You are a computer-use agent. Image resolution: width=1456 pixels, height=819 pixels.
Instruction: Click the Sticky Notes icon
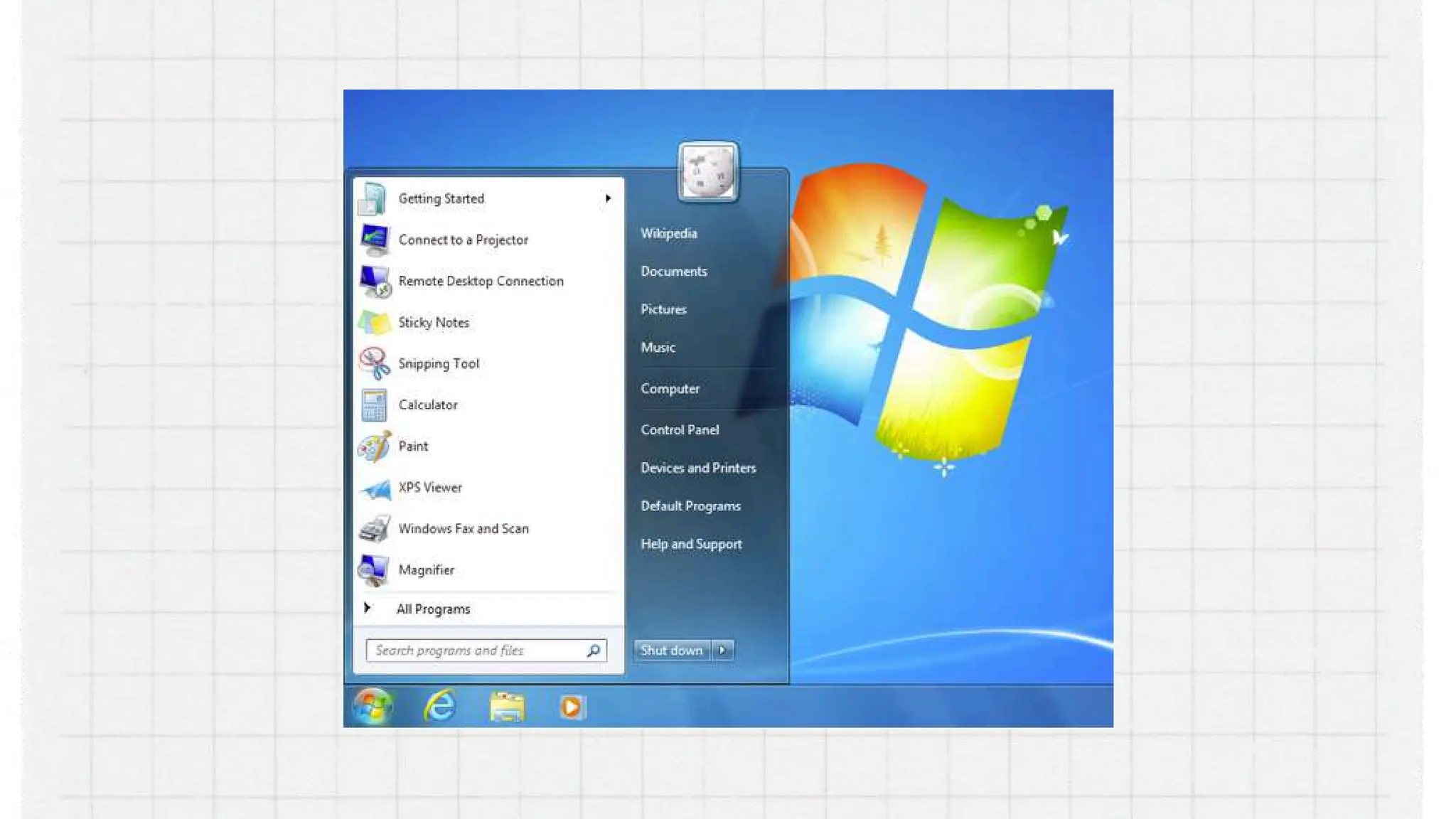374,323
